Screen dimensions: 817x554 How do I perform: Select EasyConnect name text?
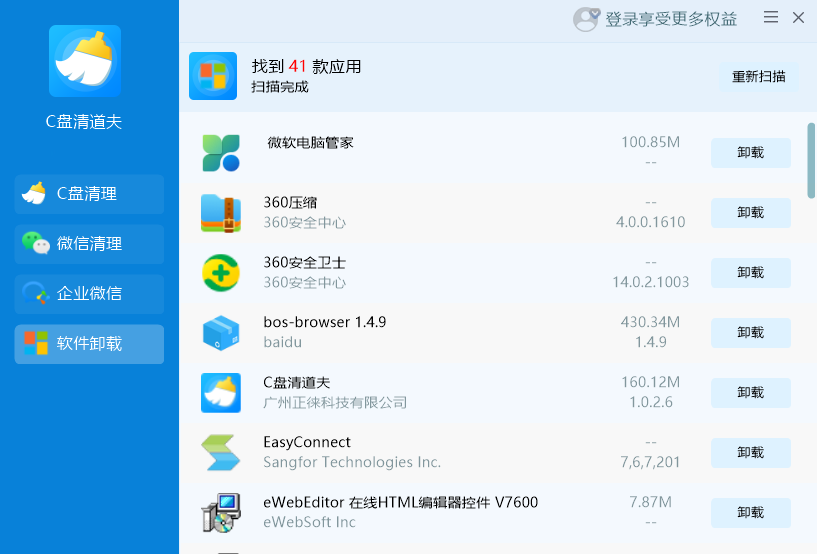[x=307, y=442]
